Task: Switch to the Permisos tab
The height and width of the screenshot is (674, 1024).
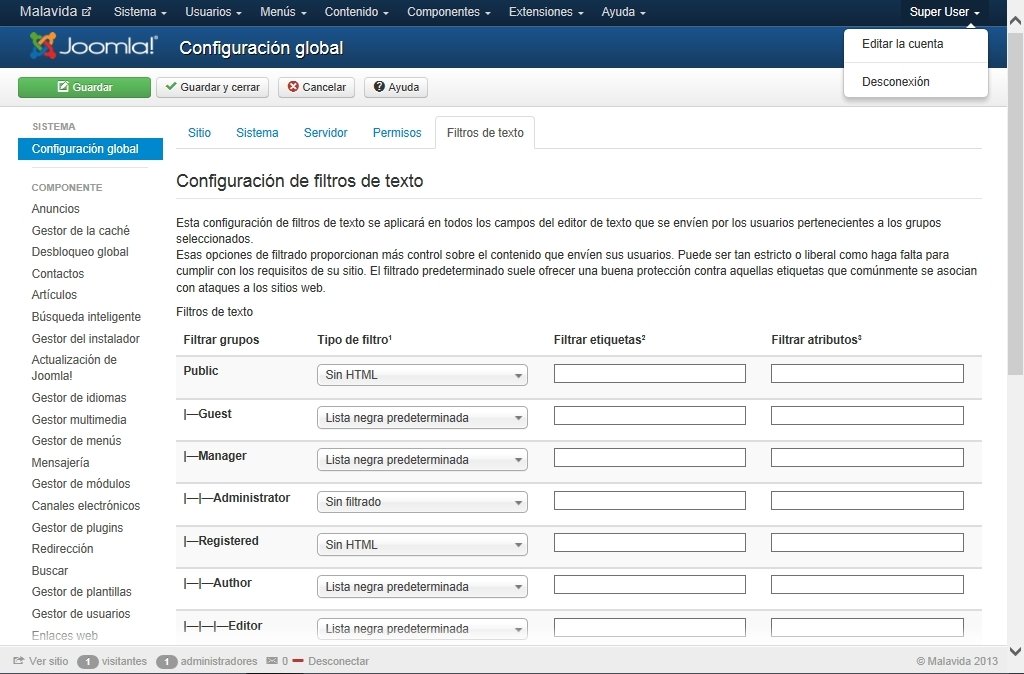Action: [x=397, y=133]
